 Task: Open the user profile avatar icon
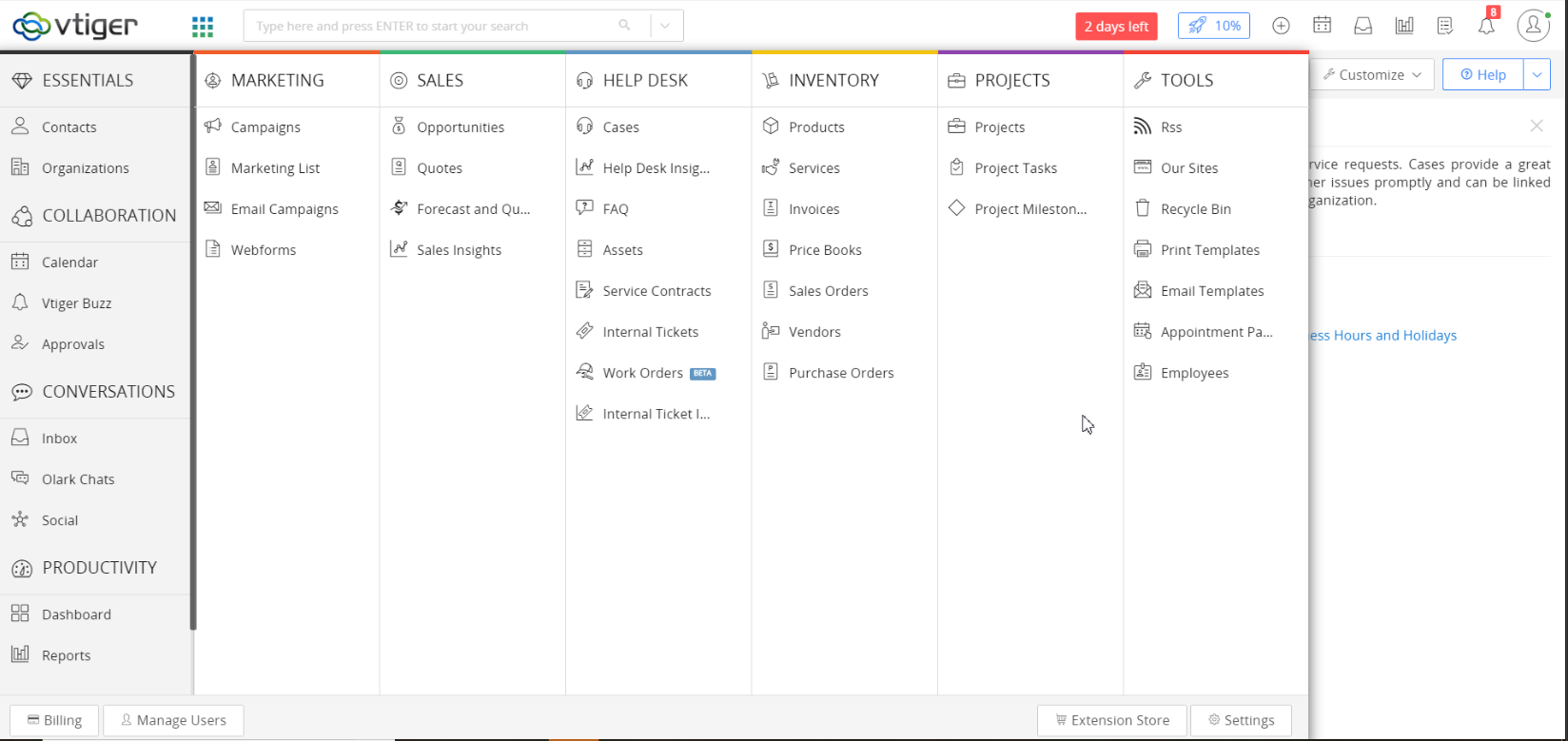click(1533, 26)
